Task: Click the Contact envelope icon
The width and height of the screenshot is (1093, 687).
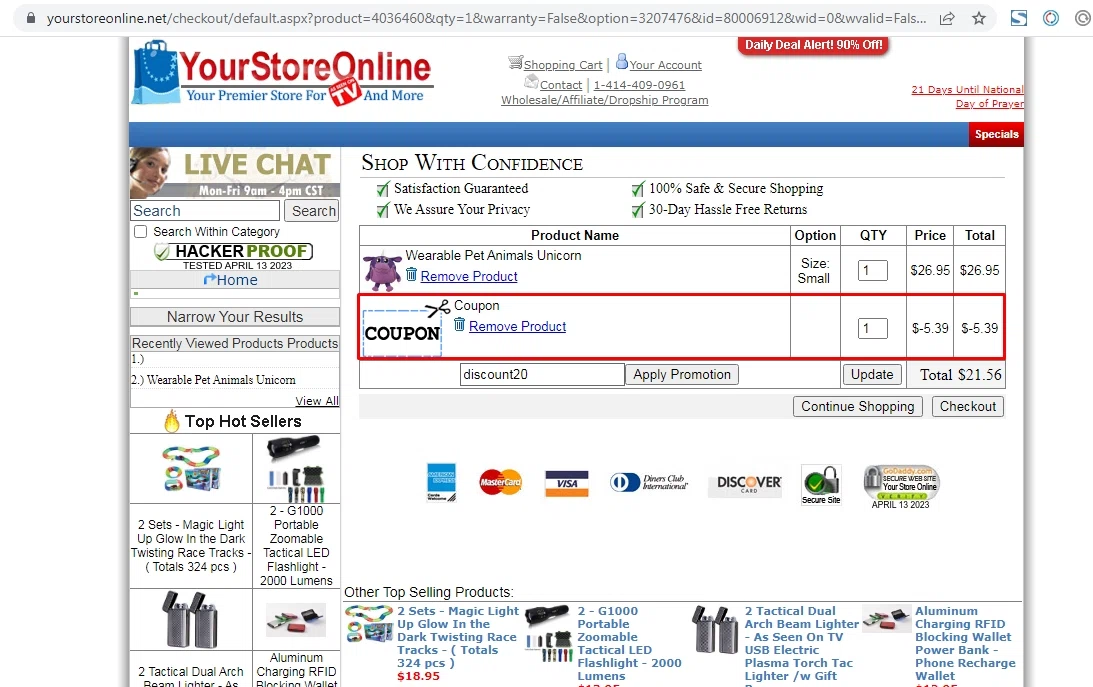Action: pos(531,82)
